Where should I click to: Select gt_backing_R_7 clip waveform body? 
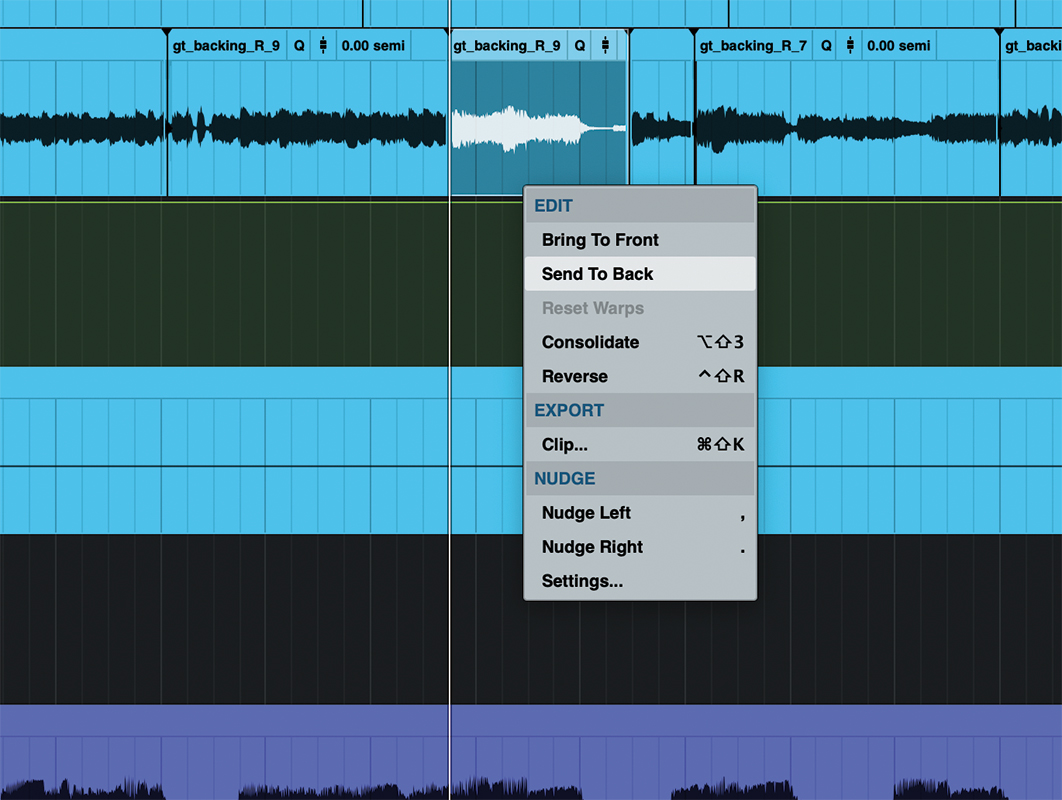point(847,127)
